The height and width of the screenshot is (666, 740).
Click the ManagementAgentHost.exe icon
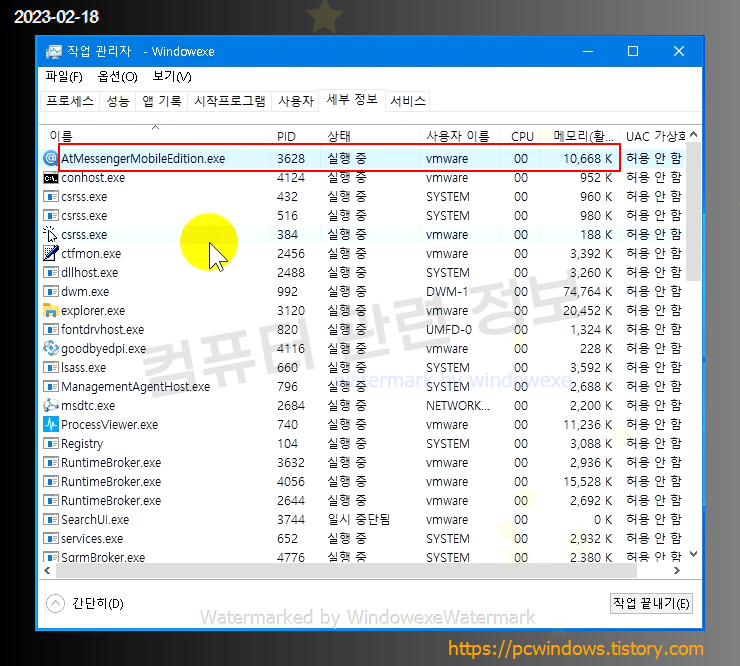pos(50,387)
